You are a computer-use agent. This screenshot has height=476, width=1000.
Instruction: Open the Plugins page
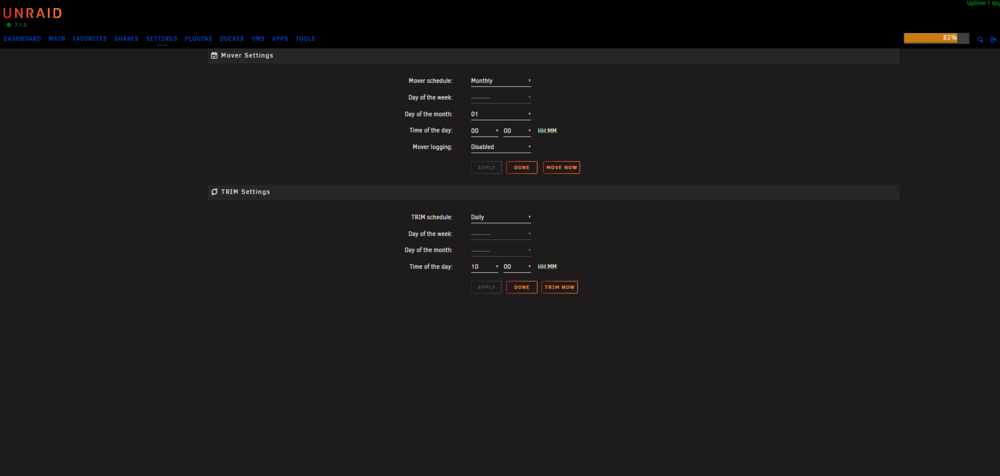click(198, 39)
